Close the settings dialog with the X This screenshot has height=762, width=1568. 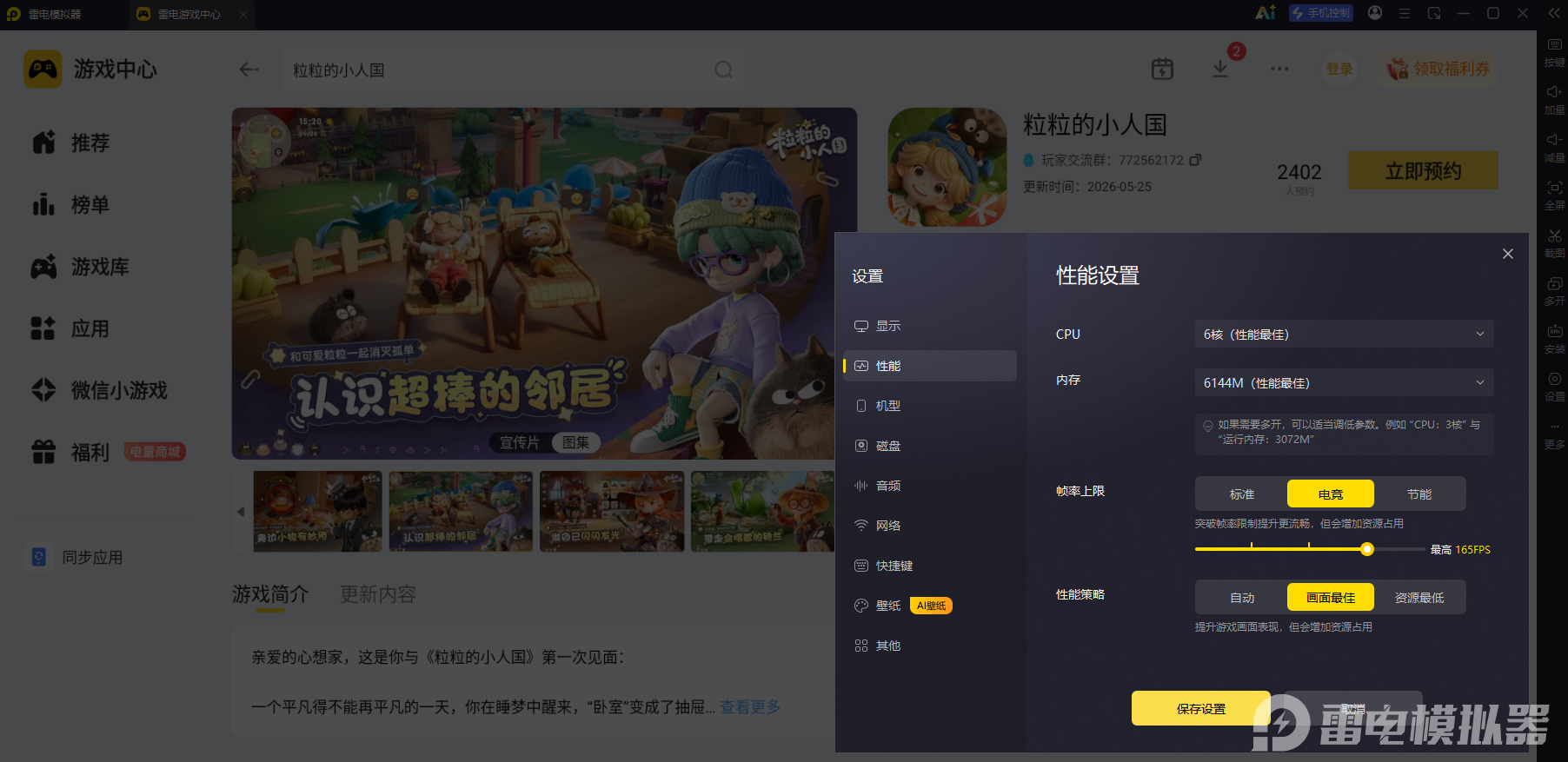(x=1508, y=254)
